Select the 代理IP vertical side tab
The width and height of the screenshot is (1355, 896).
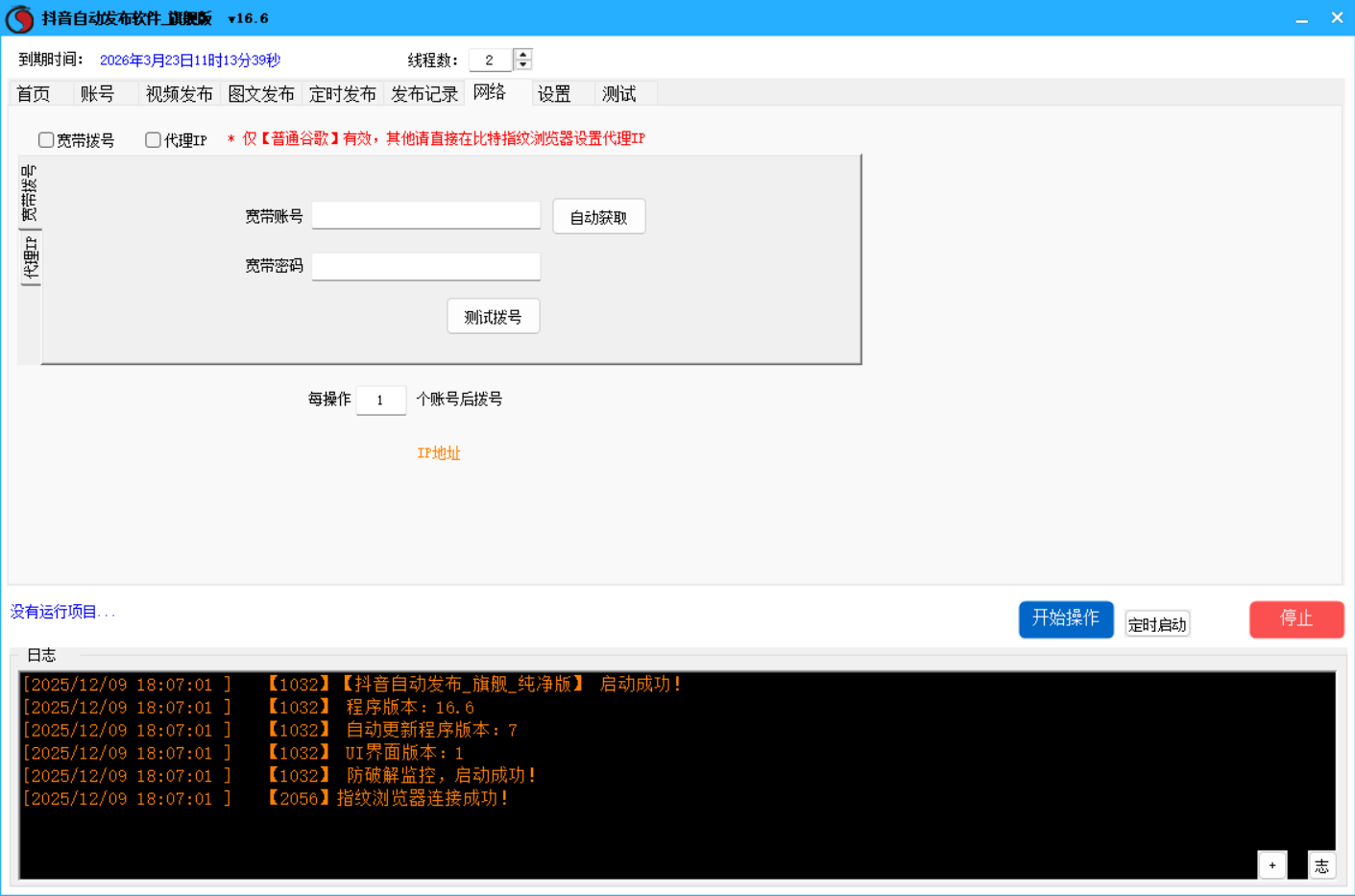coord(31,257)
